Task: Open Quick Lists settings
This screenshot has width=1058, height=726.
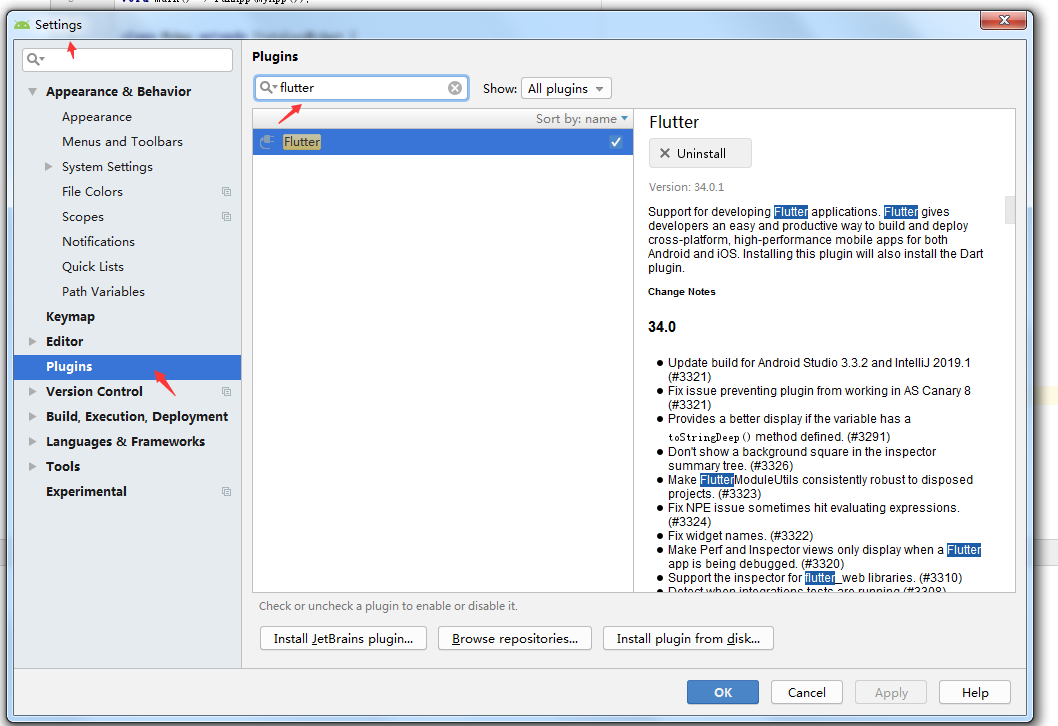Action: [x=93, y=267]
